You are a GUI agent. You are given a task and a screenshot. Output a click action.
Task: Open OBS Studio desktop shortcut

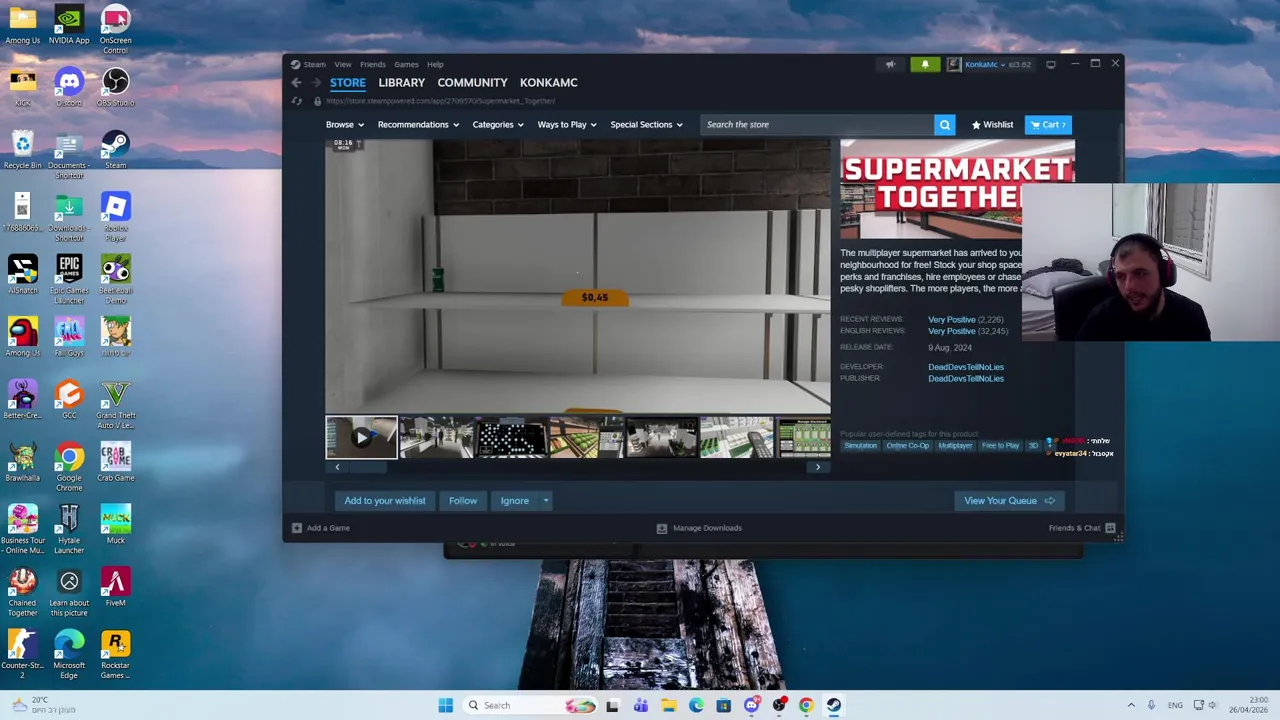(x=115, y=86)
